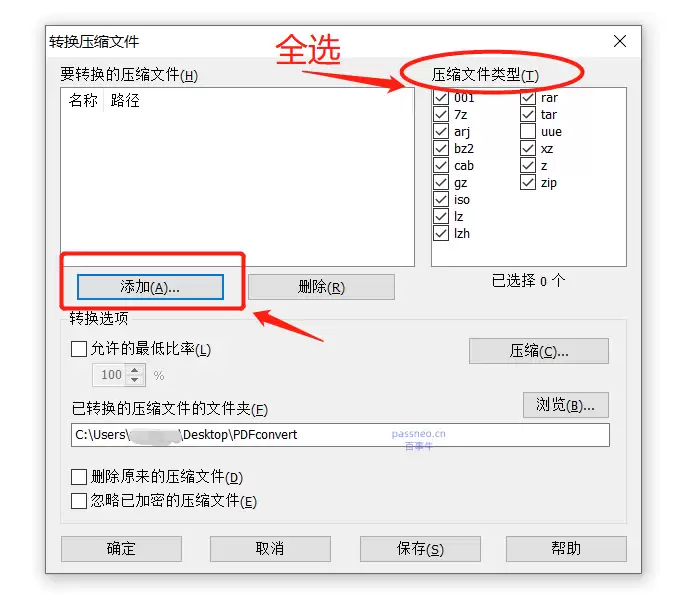Click the 保存(S) button
Viewport: 686px width, 604px height.
coord(420,548)
